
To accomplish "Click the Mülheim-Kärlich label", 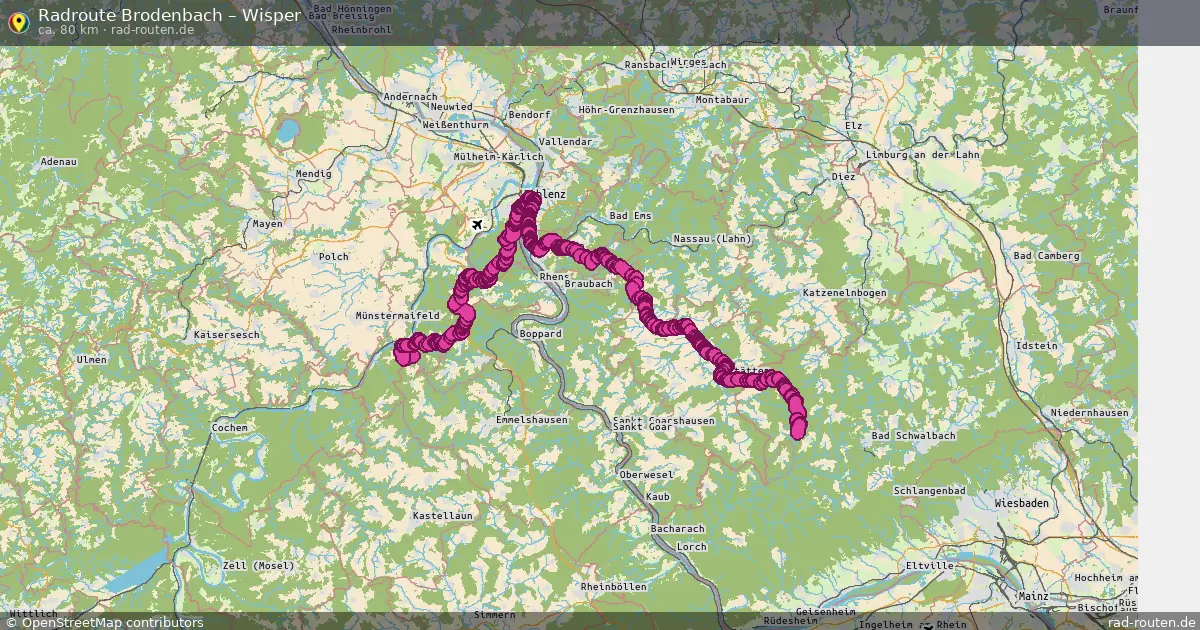I will pyautogui.click(x=498, y=157).
